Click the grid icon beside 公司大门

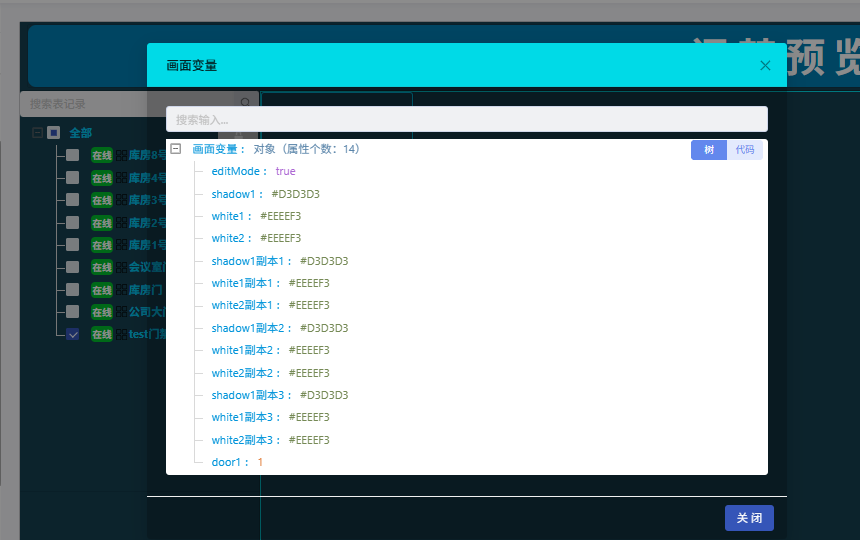(x=121, y=312)
